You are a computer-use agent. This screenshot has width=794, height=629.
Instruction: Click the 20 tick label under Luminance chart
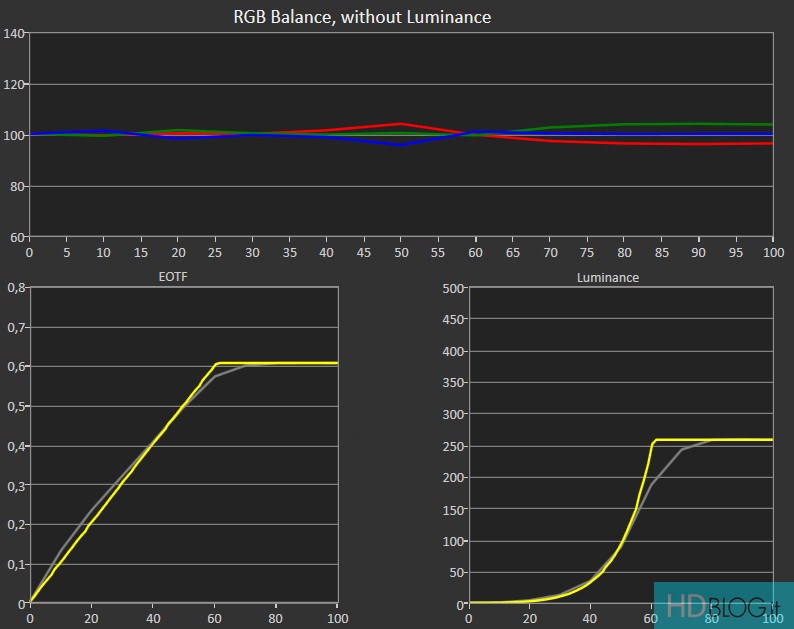(x=530, y=619)
